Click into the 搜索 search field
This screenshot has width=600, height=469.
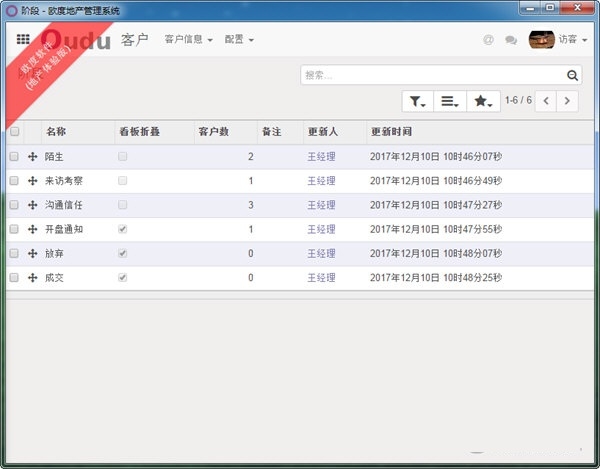pos(432,75)
